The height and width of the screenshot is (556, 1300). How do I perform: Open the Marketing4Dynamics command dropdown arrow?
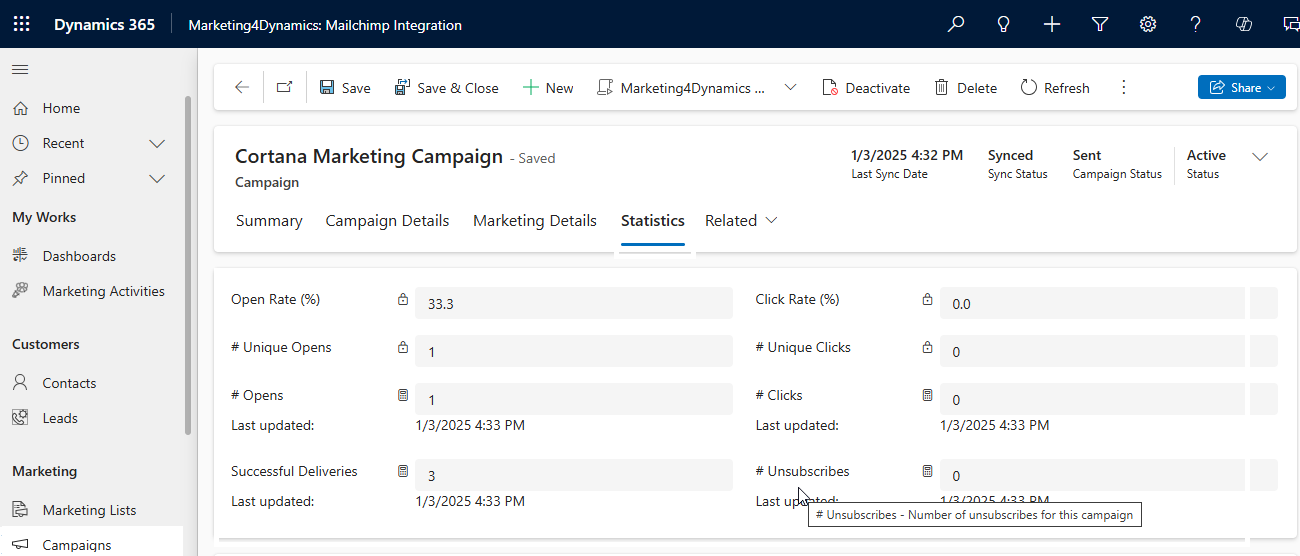[x=790, y=88]
